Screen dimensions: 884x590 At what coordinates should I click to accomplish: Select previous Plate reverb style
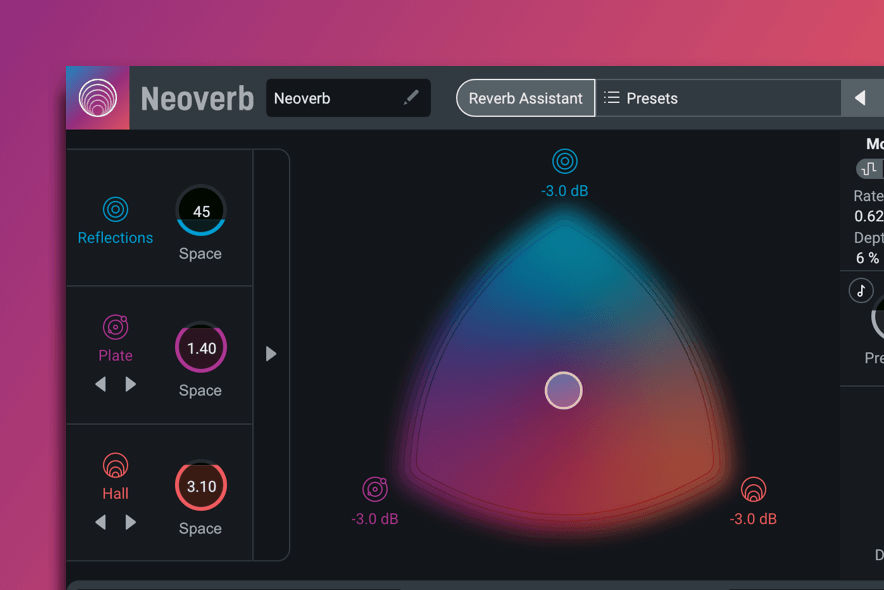pyautogui.click(x=101, y=384)
